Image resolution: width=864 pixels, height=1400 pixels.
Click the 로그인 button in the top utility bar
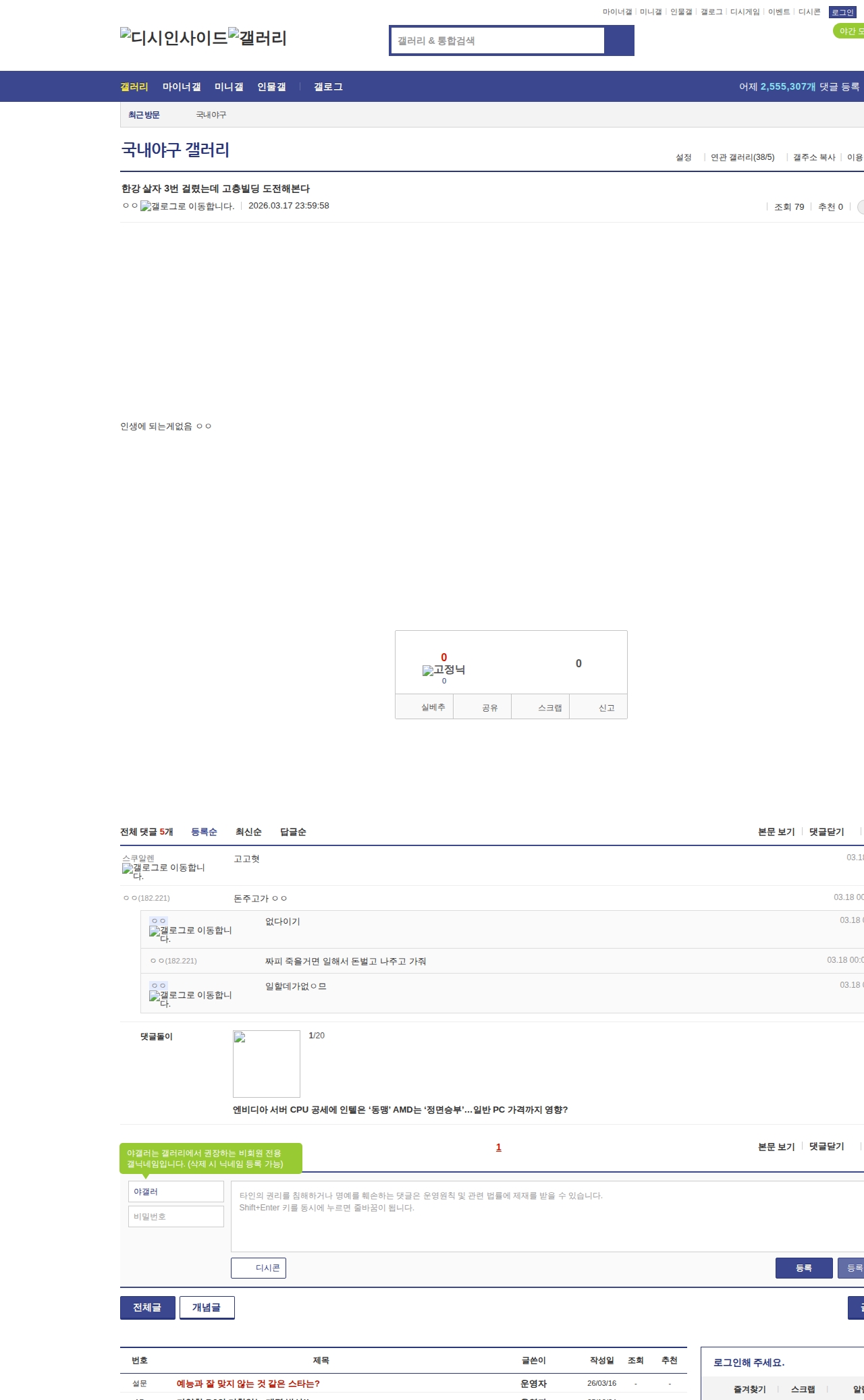point(842,12)
